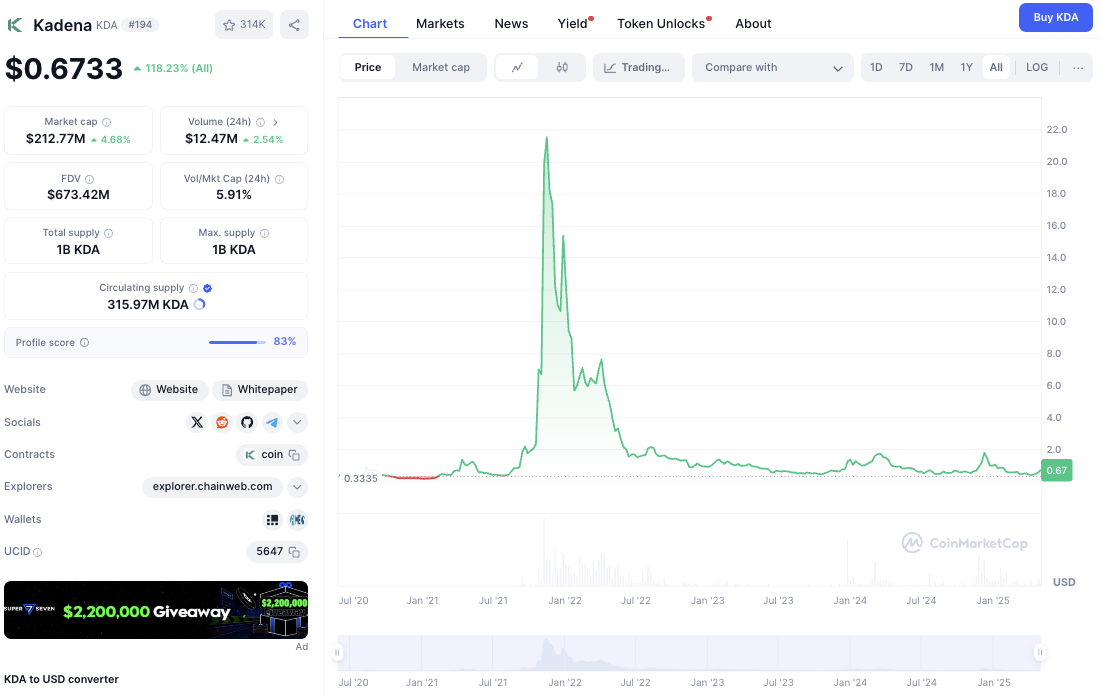The width and height of the screenshot is (1101, 695).
Task: Switch to the Yield tab
Action: [x=573, y=23]
